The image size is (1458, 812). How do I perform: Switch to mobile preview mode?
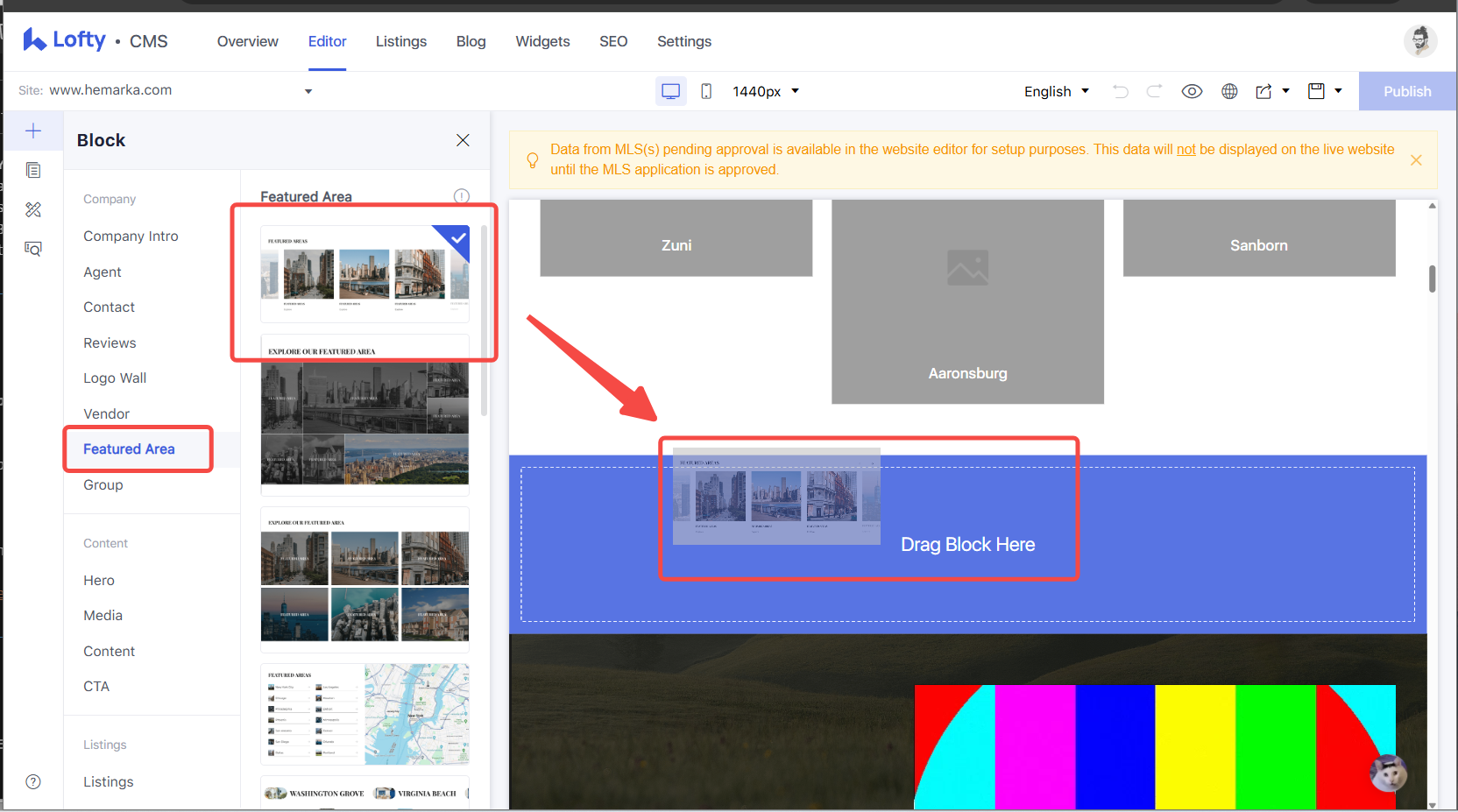tap(706, 91)
